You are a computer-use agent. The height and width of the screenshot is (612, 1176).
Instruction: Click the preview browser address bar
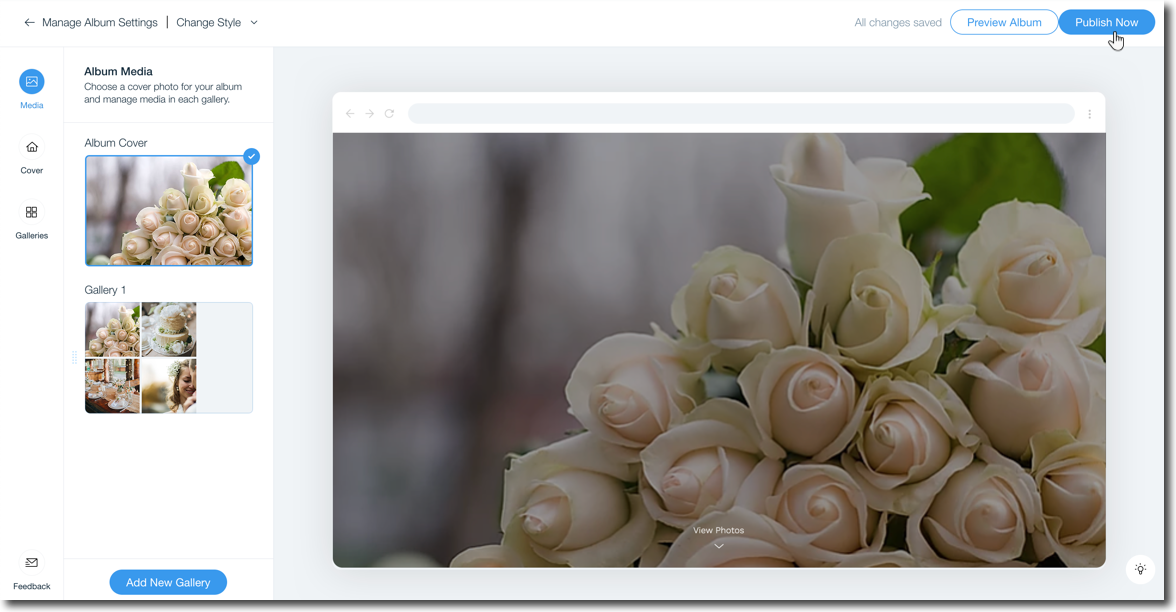pyautogui.click(x=741, y=114)
